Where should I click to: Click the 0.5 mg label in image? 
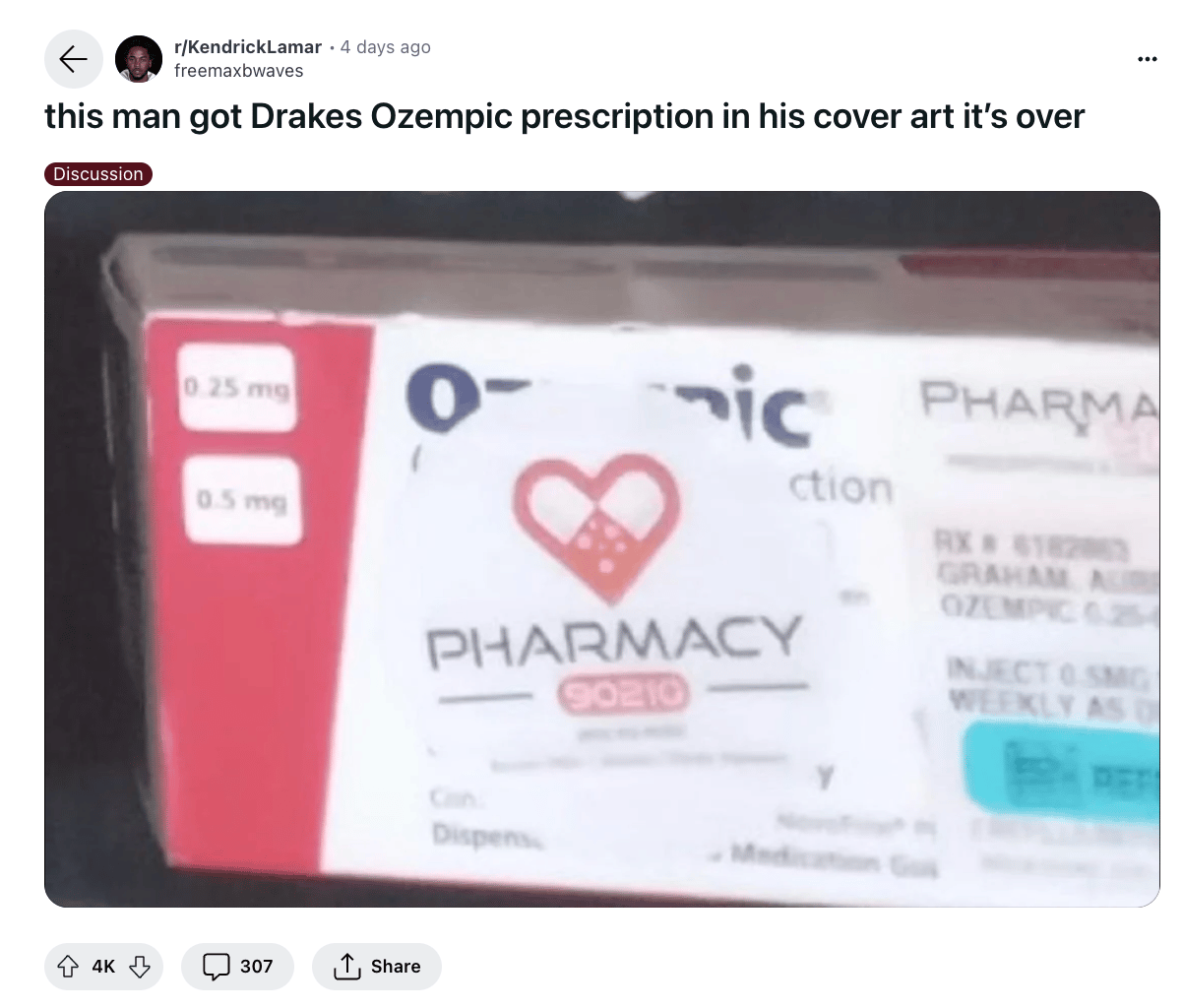coord(242,500)
